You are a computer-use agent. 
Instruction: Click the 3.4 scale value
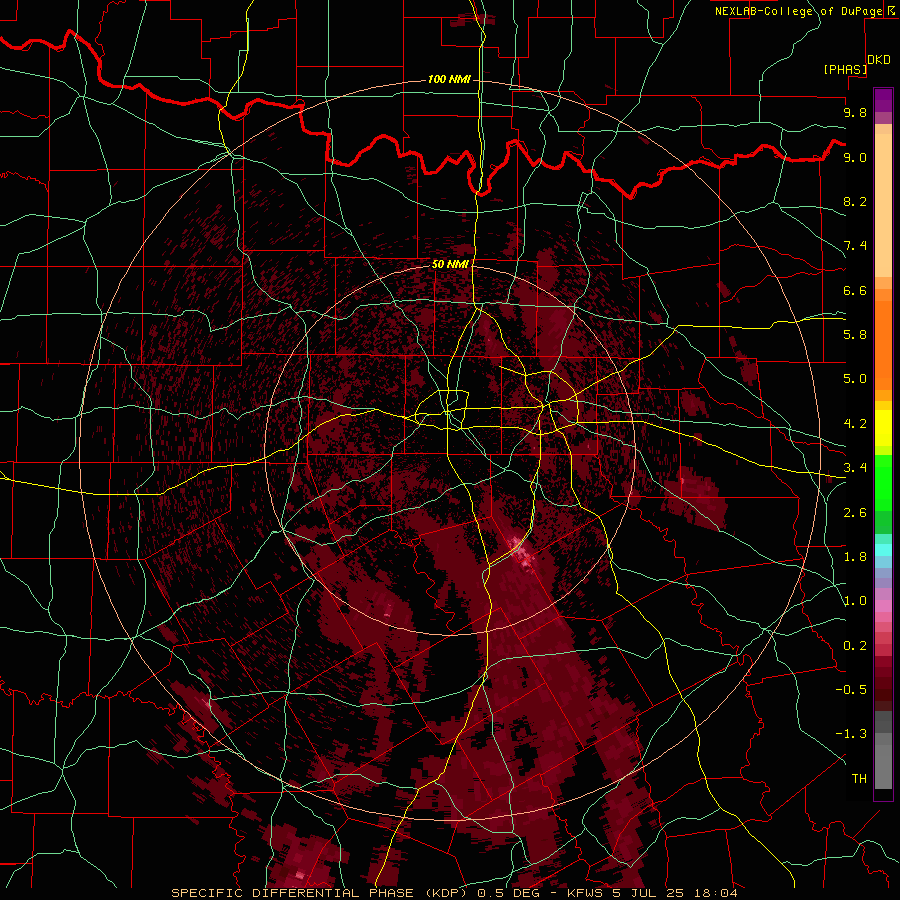click(855, 468)
